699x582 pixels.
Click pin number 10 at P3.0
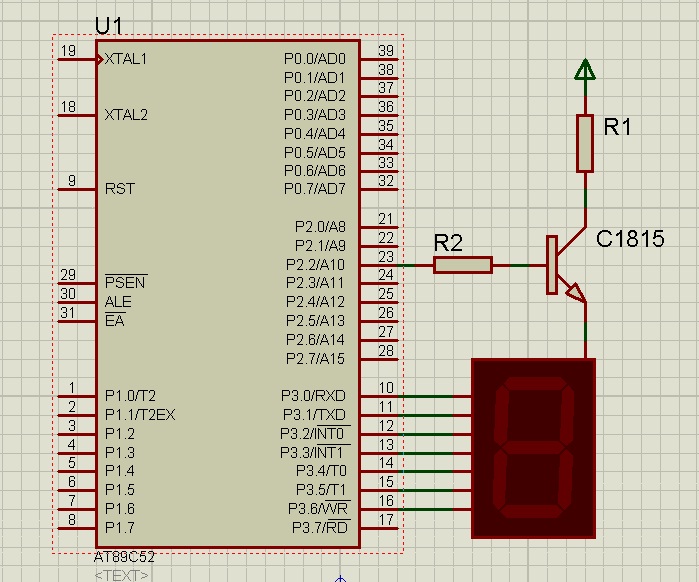click(x=386, y=388)
